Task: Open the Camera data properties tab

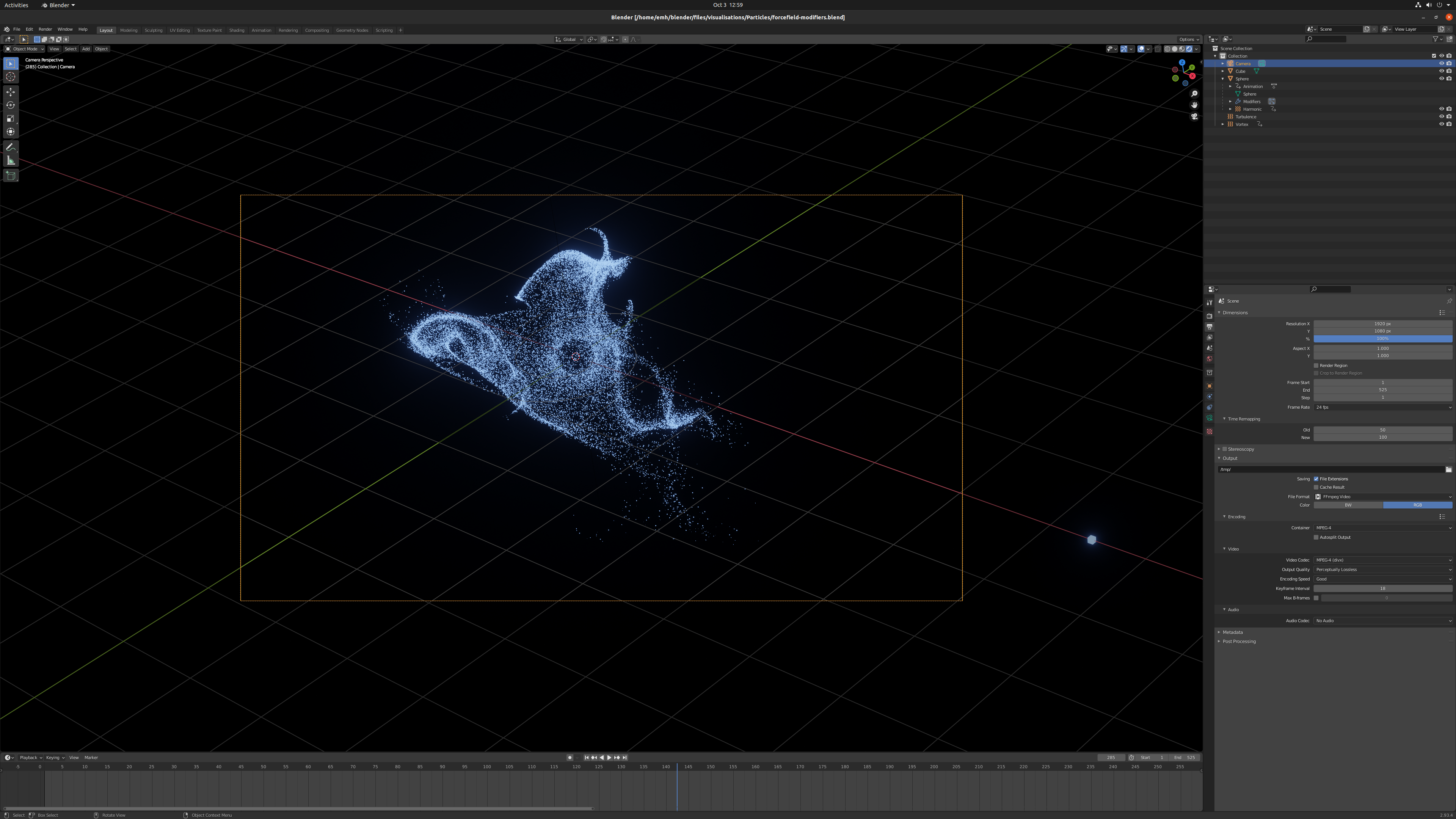Action: tap(1210, 418)
